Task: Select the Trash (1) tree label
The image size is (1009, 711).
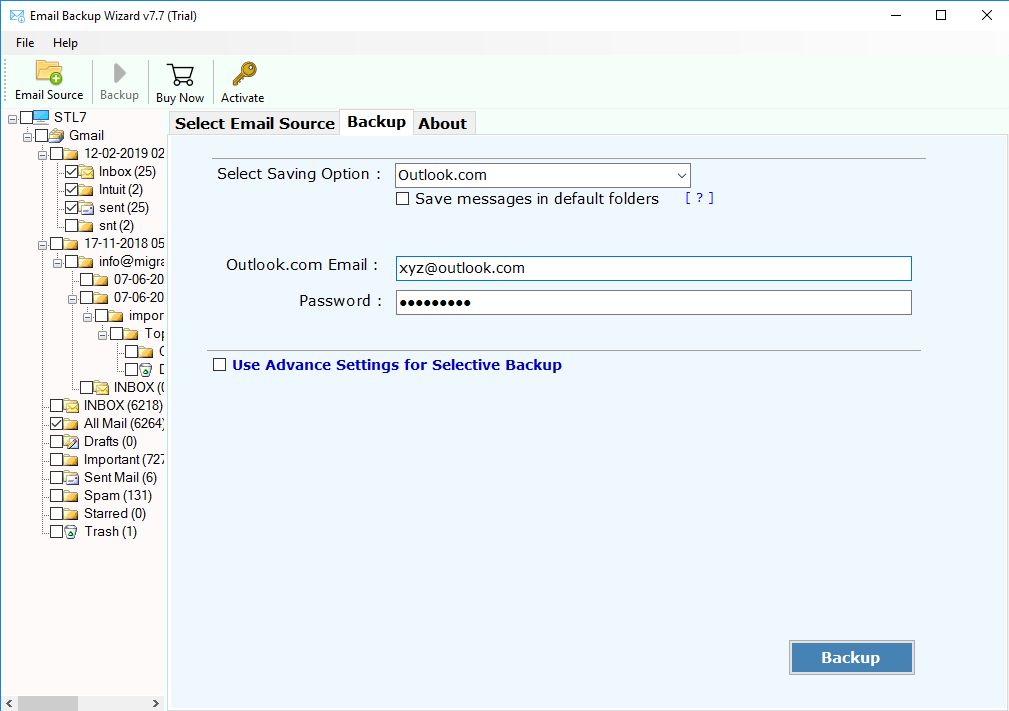Action: click(x=111, y=531)
